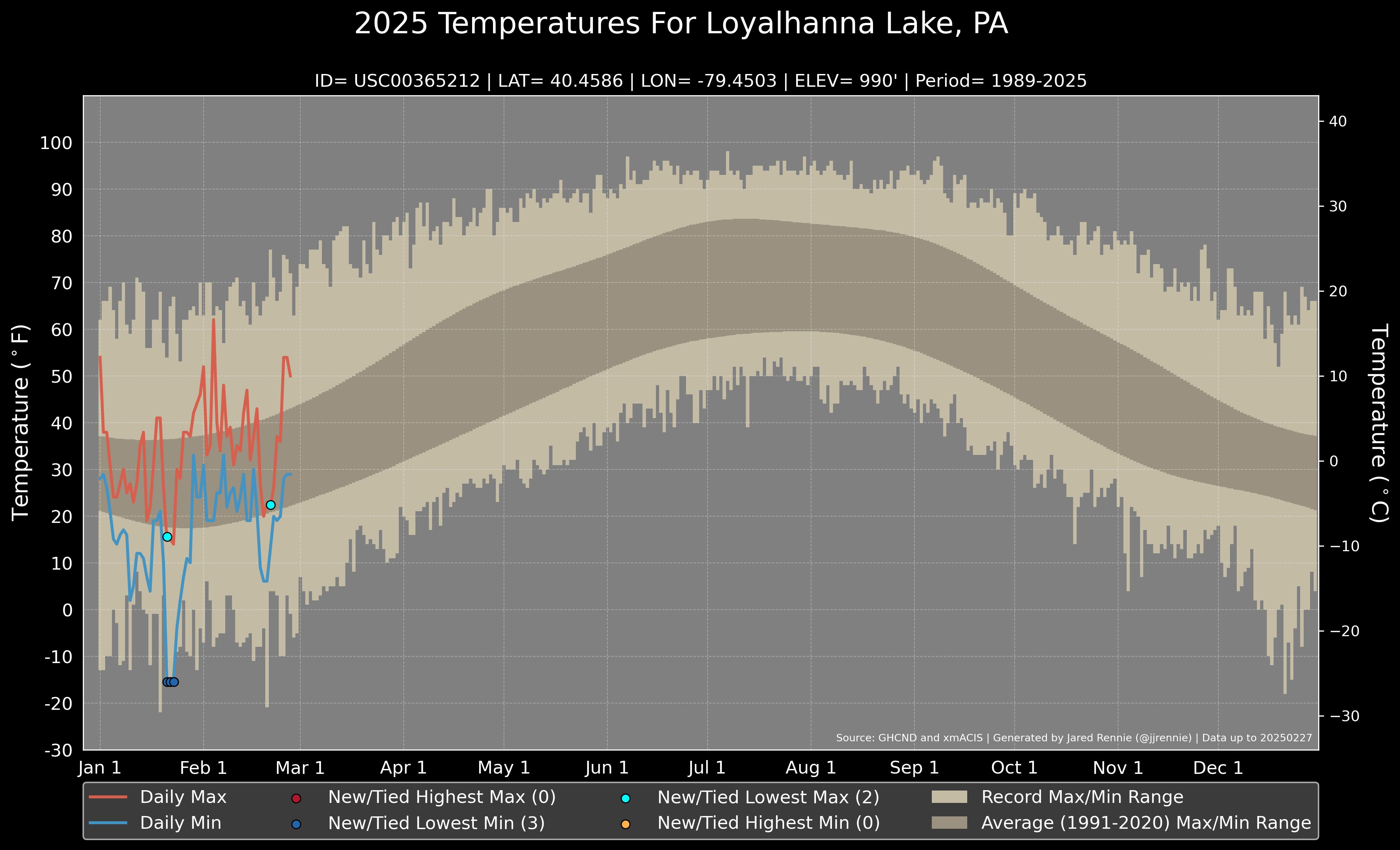Click 'New/Tied Lowest Min (3)' legend text
This screenshot has width=1400, height=850.
point(436,823)
